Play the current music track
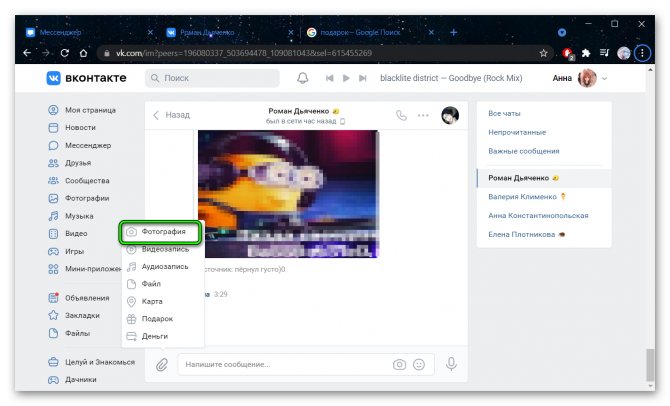The image size is (670, 406). 346,78
